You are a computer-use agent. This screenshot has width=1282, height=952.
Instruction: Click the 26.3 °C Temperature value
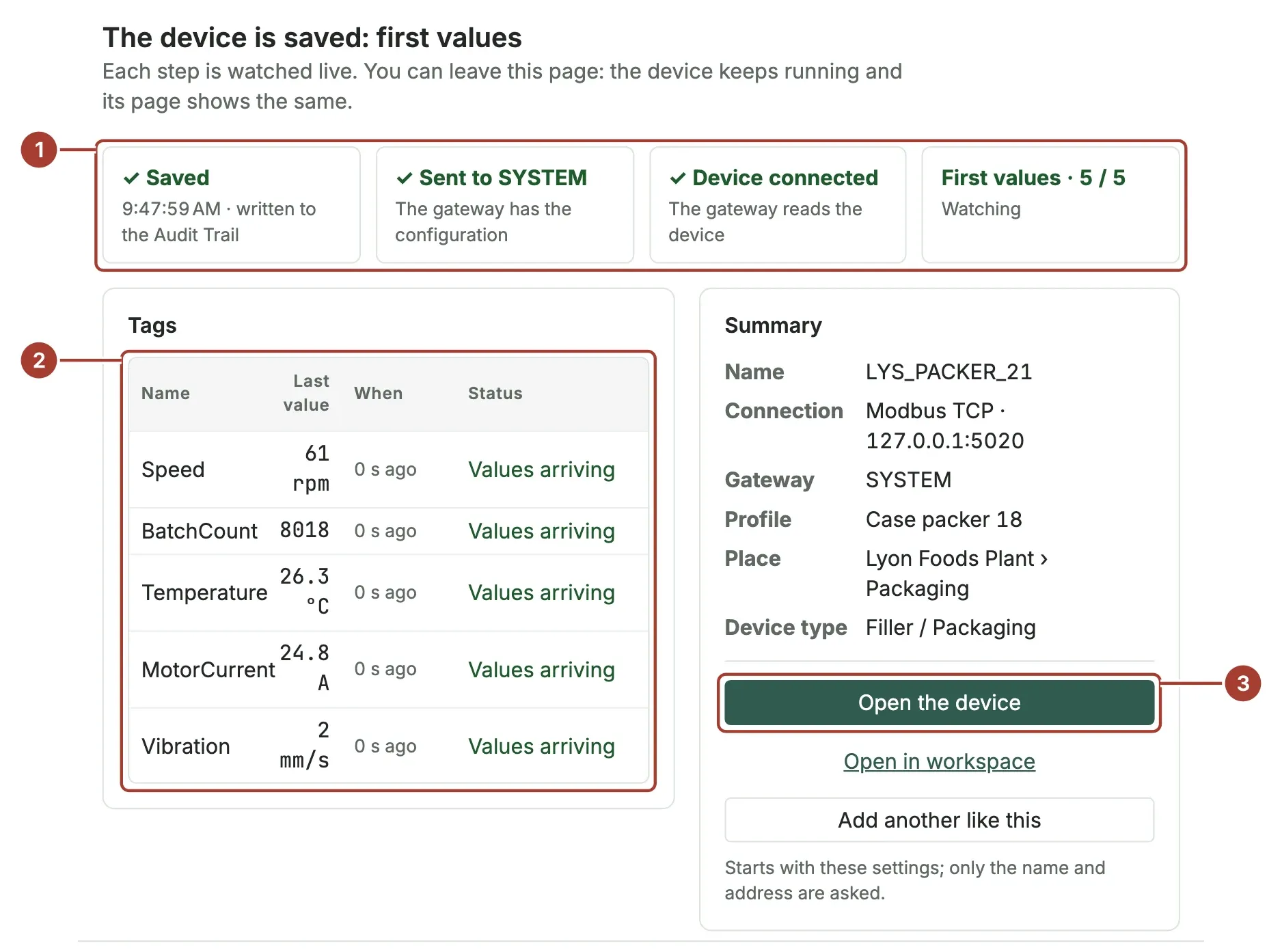(x=305, y=591)
